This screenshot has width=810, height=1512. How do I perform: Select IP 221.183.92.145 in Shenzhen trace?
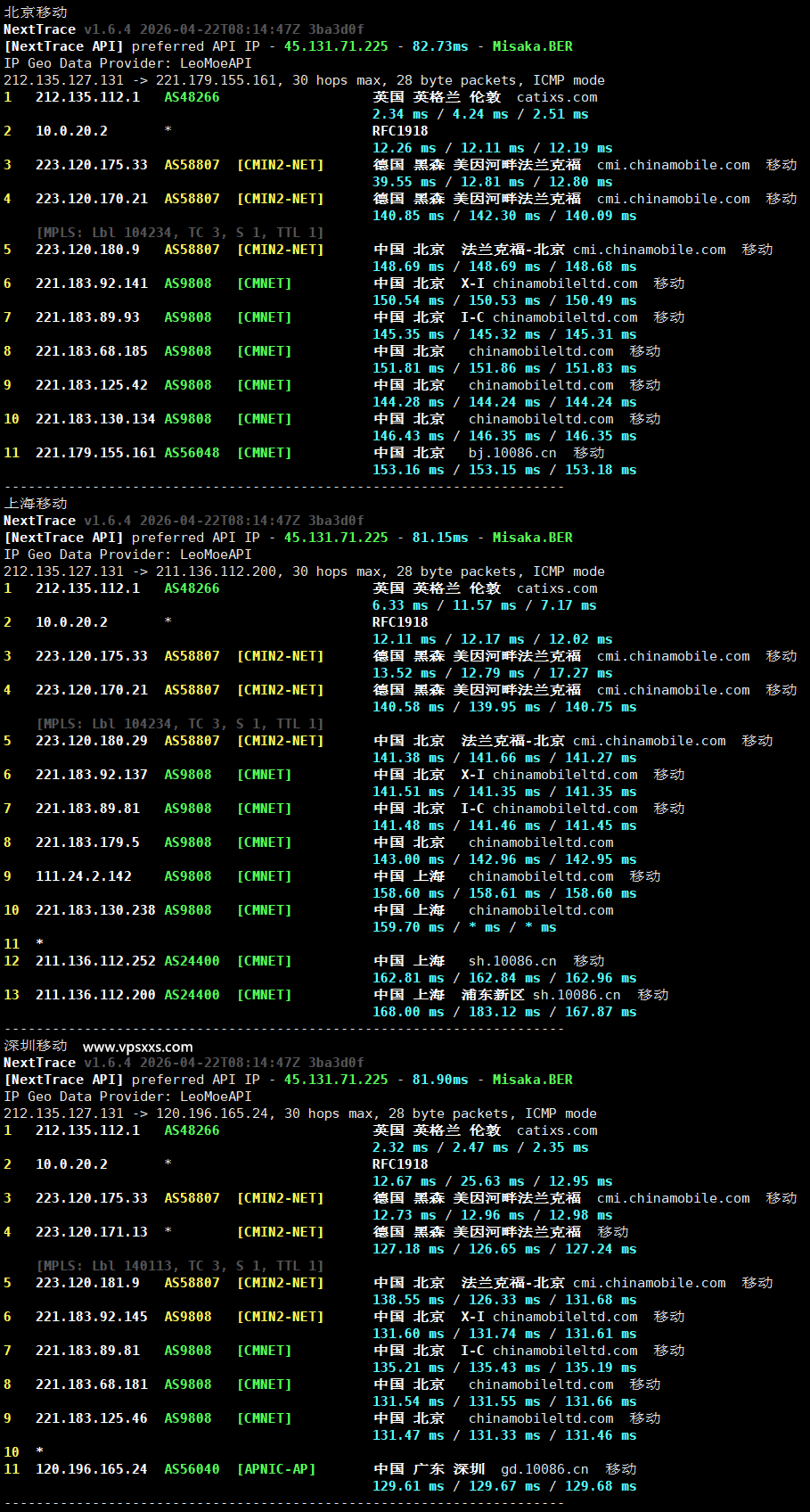pos(92,1317)
